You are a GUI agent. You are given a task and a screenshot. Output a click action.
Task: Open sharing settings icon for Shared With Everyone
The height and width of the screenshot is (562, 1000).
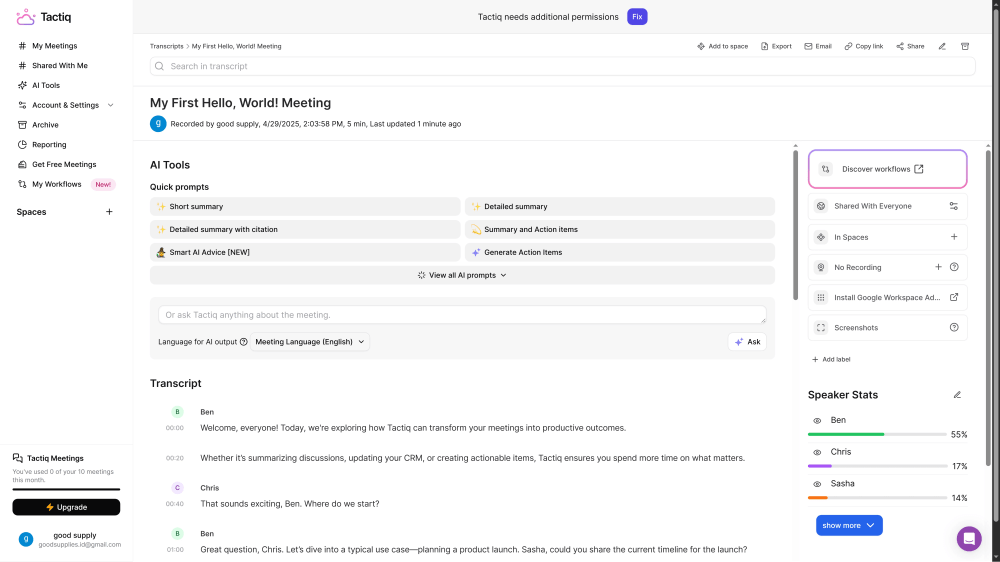(953, 206)
